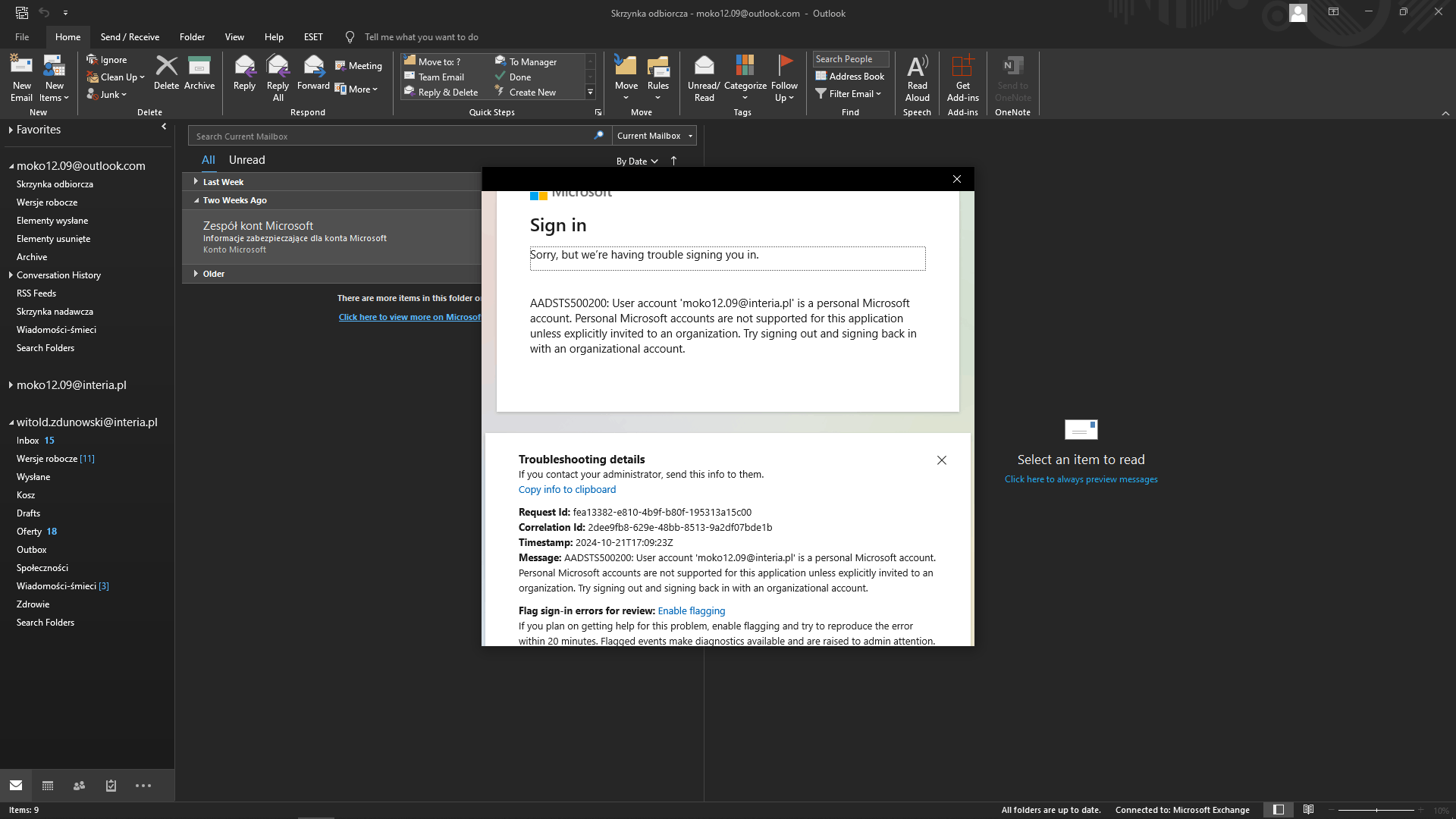Viewport: 1456px width, 819px height.
Task: Click Enable flagging link
Action: click(x=692, y=611)
